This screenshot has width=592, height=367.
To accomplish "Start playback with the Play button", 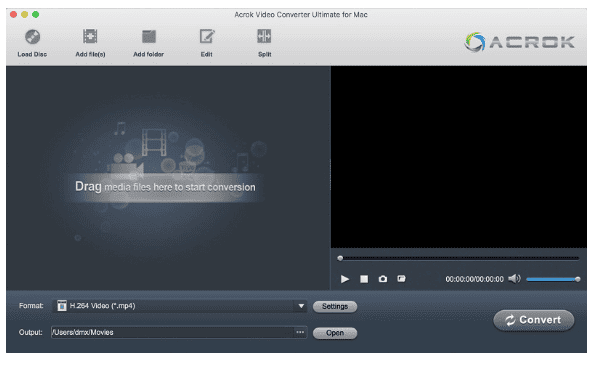I will (x=345, y=279).
